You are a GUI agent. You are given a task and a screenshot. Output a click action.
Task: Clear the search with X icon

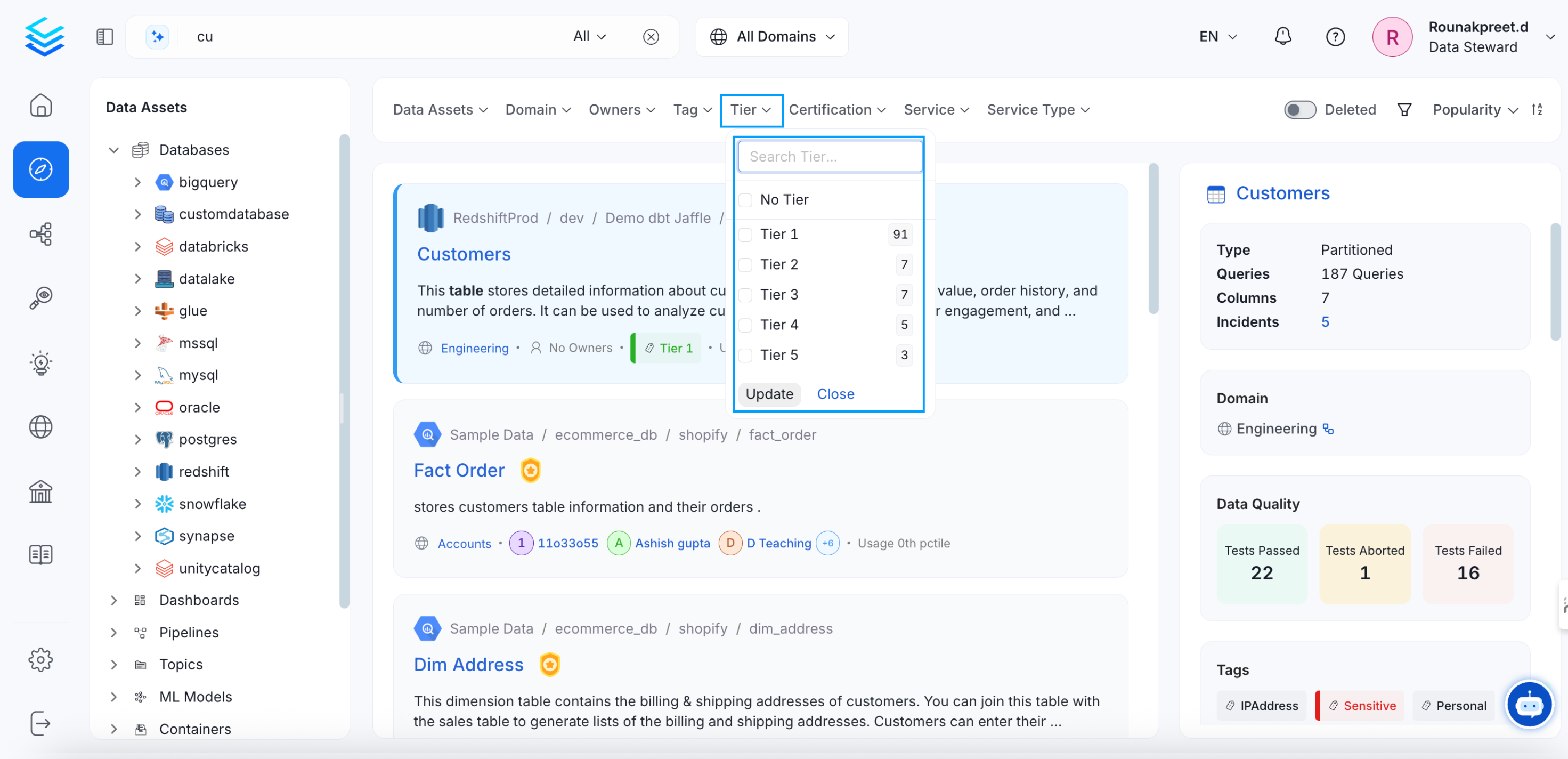click(x=651, y=37)
